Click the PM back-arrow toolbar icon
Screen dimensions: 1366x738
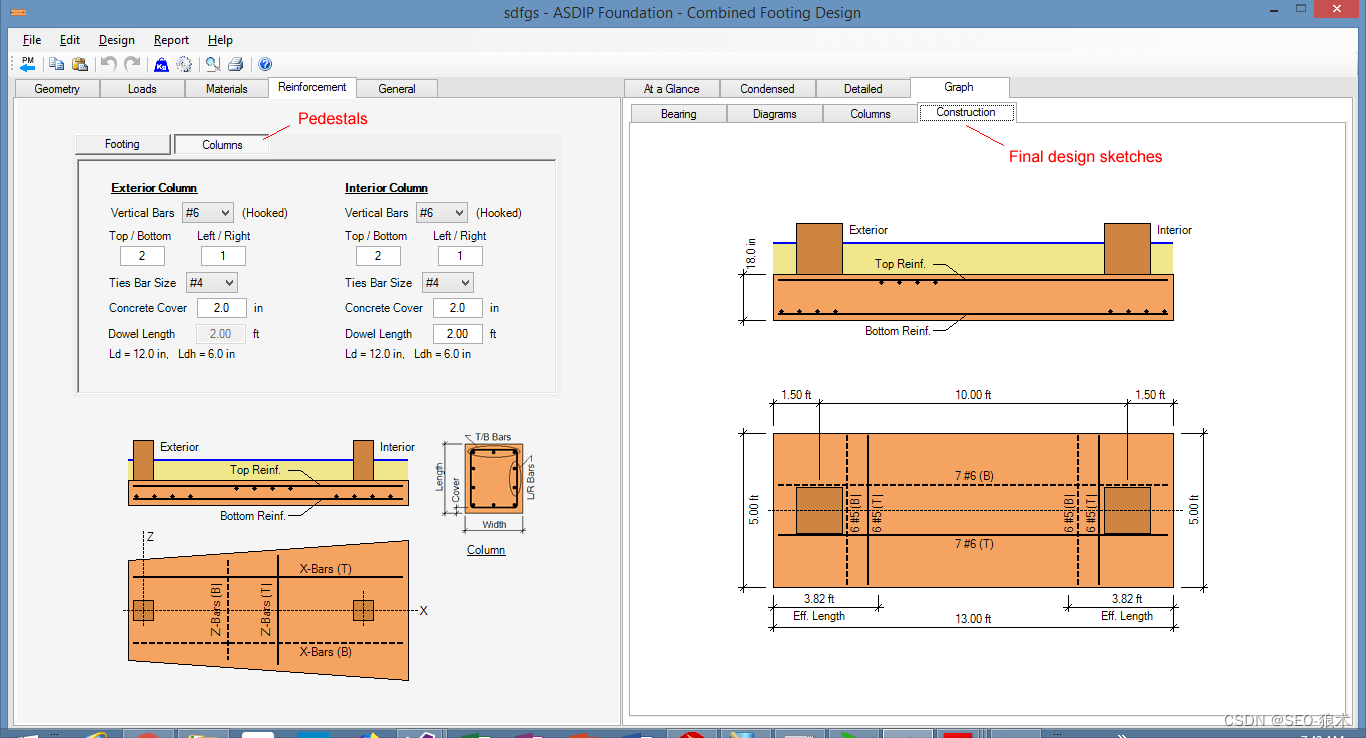27,64
